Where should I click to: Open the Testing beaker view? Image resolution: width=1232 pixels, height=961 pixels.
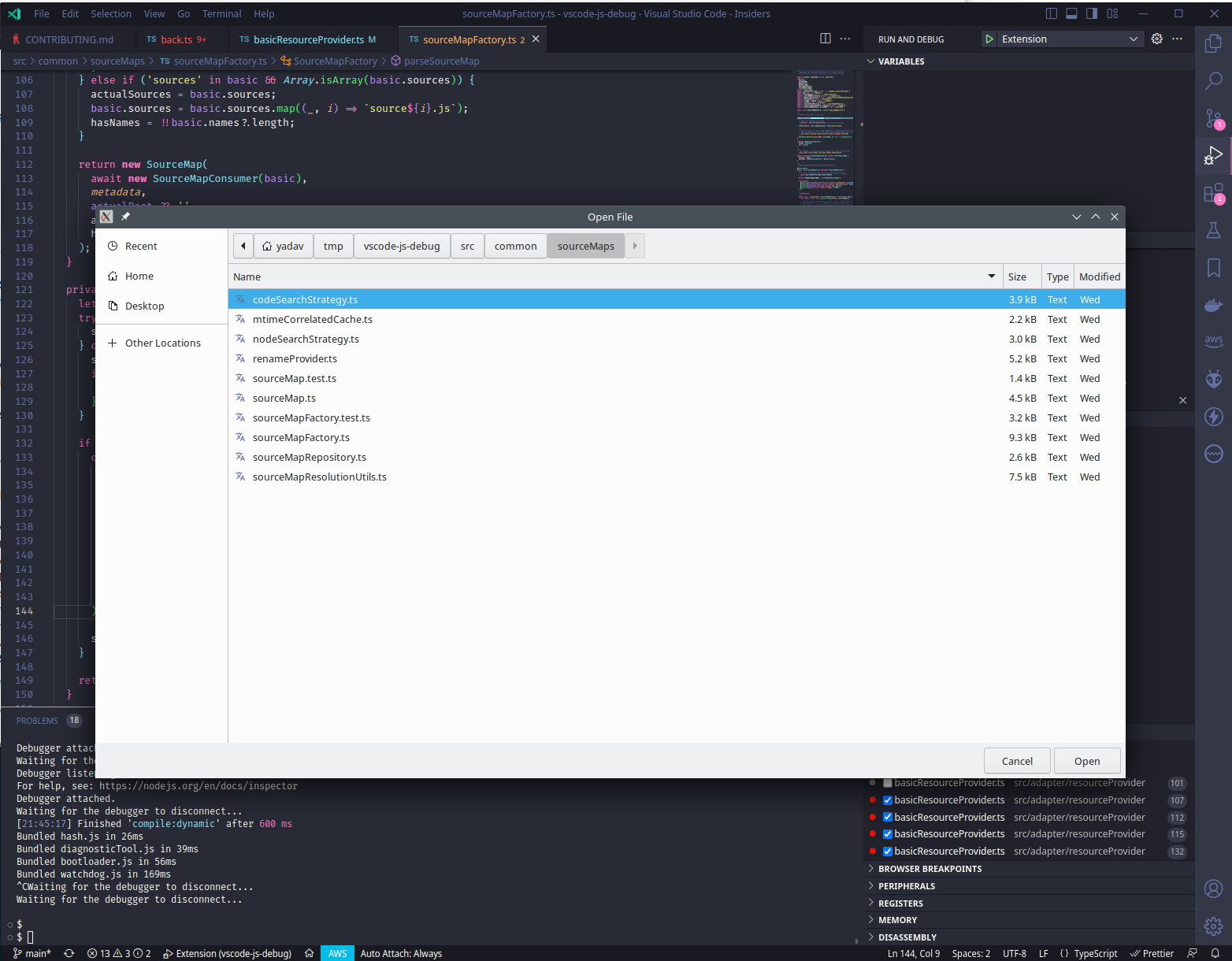pyautogui.click(x=1213, y=229)
